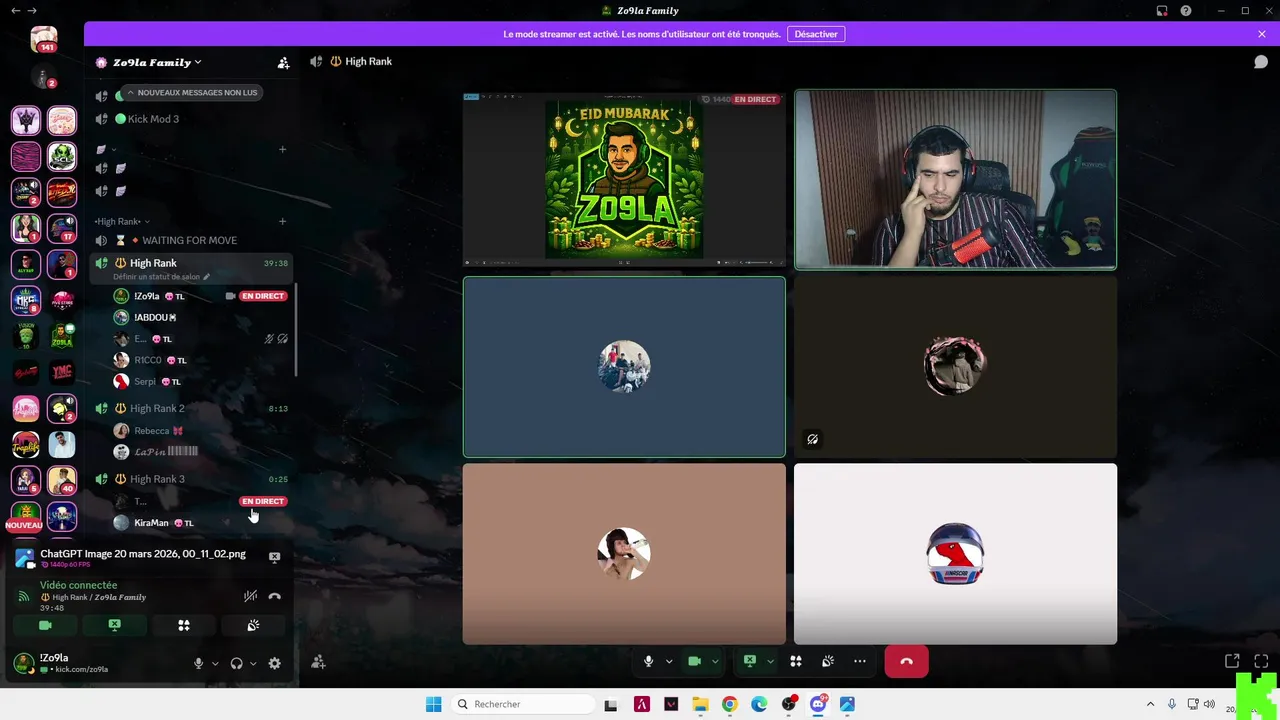Image resolution: width=1280 pixels, height=720 pixels.
Task: Open the ZO9LA server icon in server list
Action: coord(62,337)
